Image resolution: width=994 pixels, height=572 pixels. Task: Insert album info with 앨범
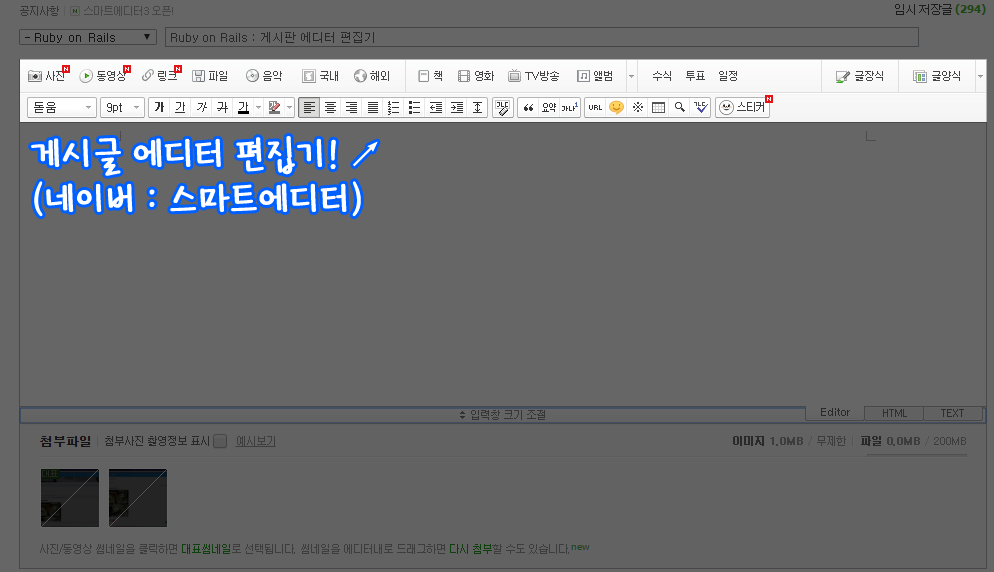595,75
